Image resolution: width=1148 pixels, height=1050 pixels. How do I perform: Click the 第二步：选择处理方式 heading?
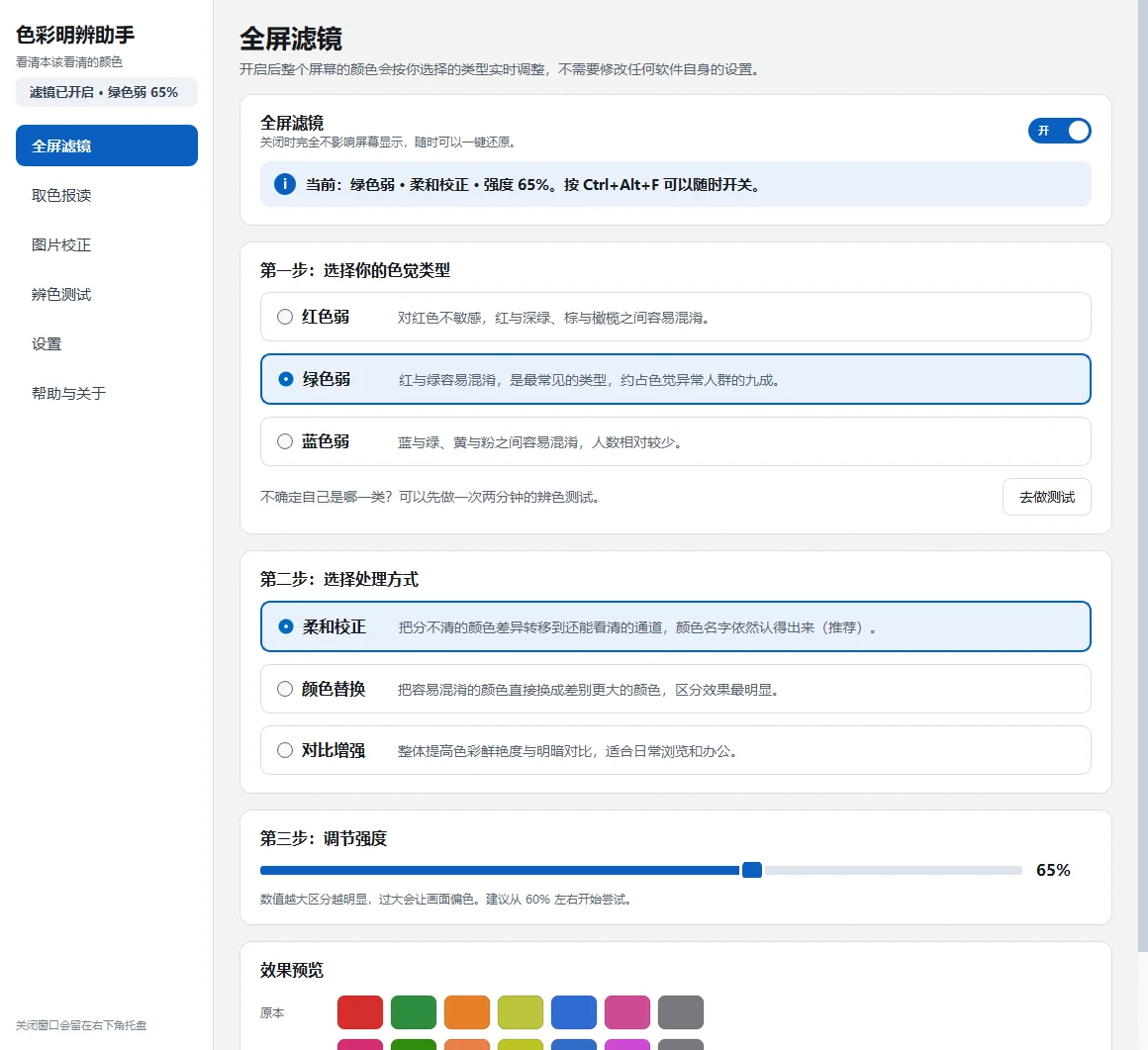point(339,579)
